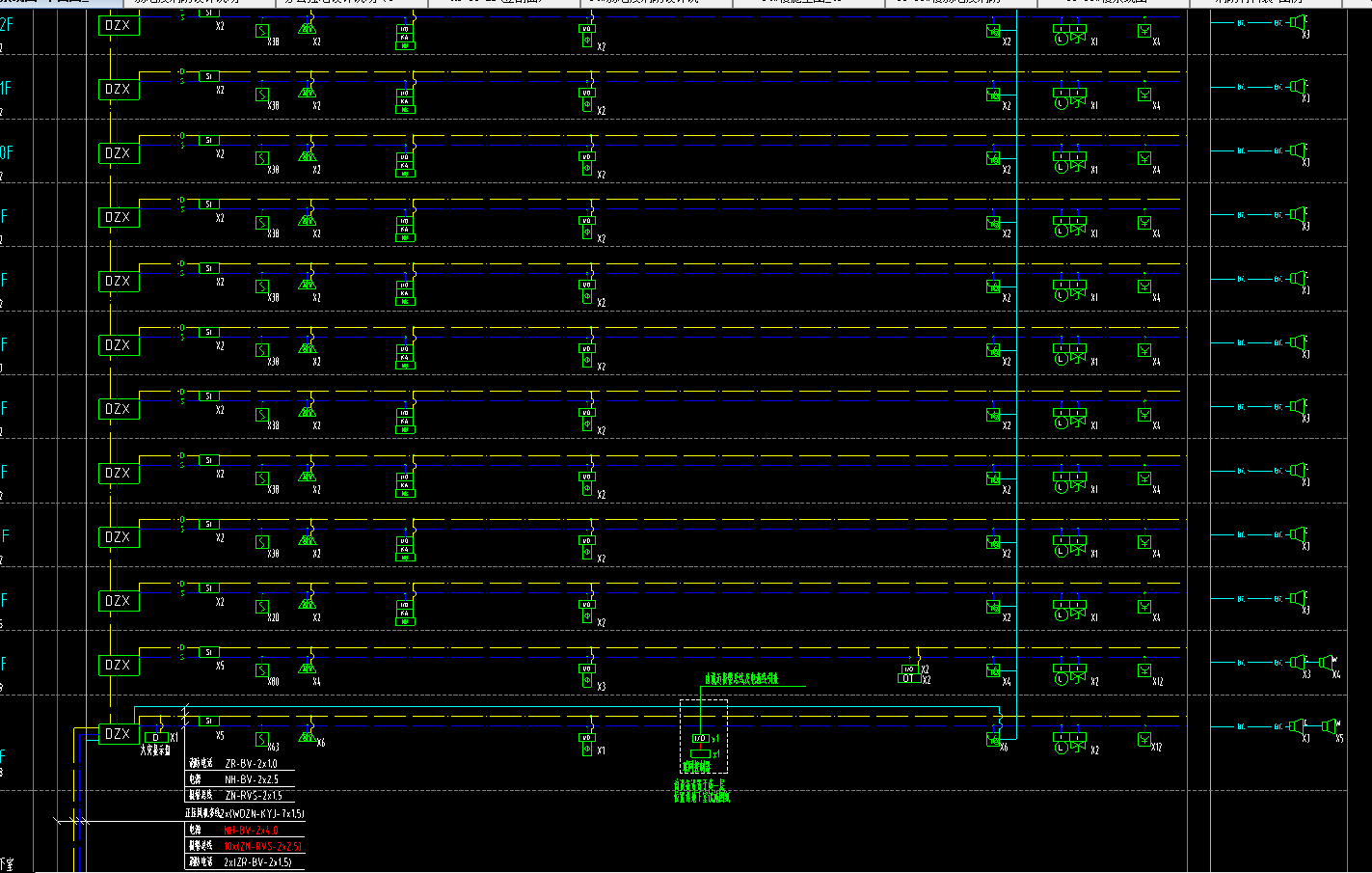Click the text 2x(ZR-BV-2x1.5)
The height and width of the screenshot is (873, 1372).
click(x=257, y=862)
